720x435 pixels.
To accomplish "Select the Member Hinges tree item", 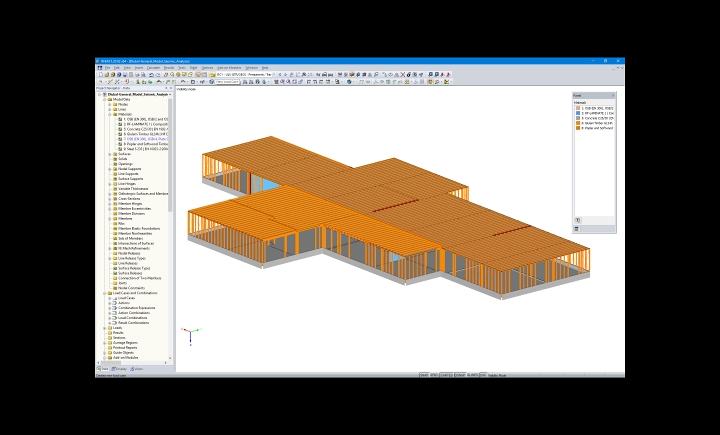I will pyautogui.click(x=130, y=203).
